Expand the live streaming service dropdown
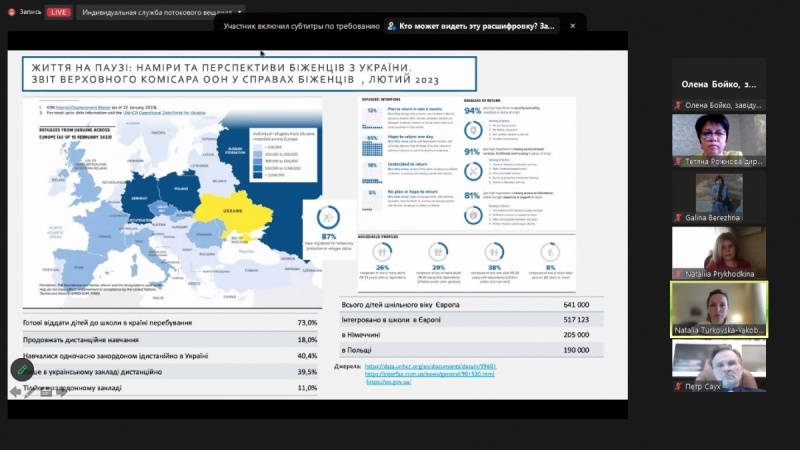Screen dimensions: 800x450 point(240,12)
